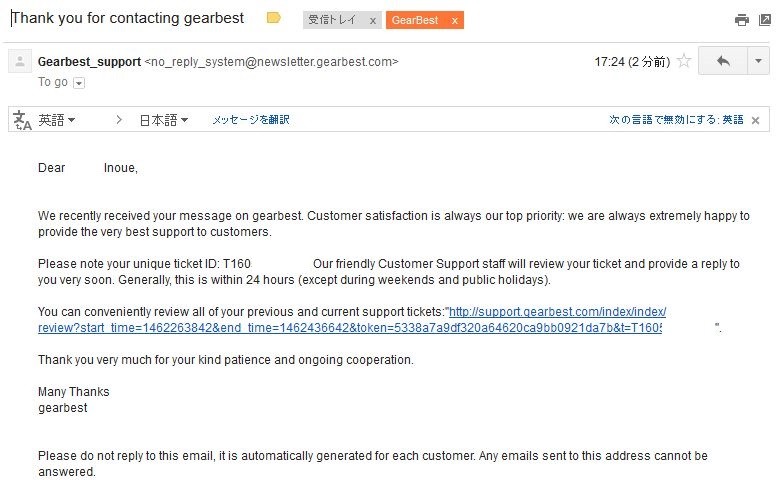This screenshot has height=480, width=784.
Task: Remove the 受信トレイ label with x
Action: pos(372,20)
